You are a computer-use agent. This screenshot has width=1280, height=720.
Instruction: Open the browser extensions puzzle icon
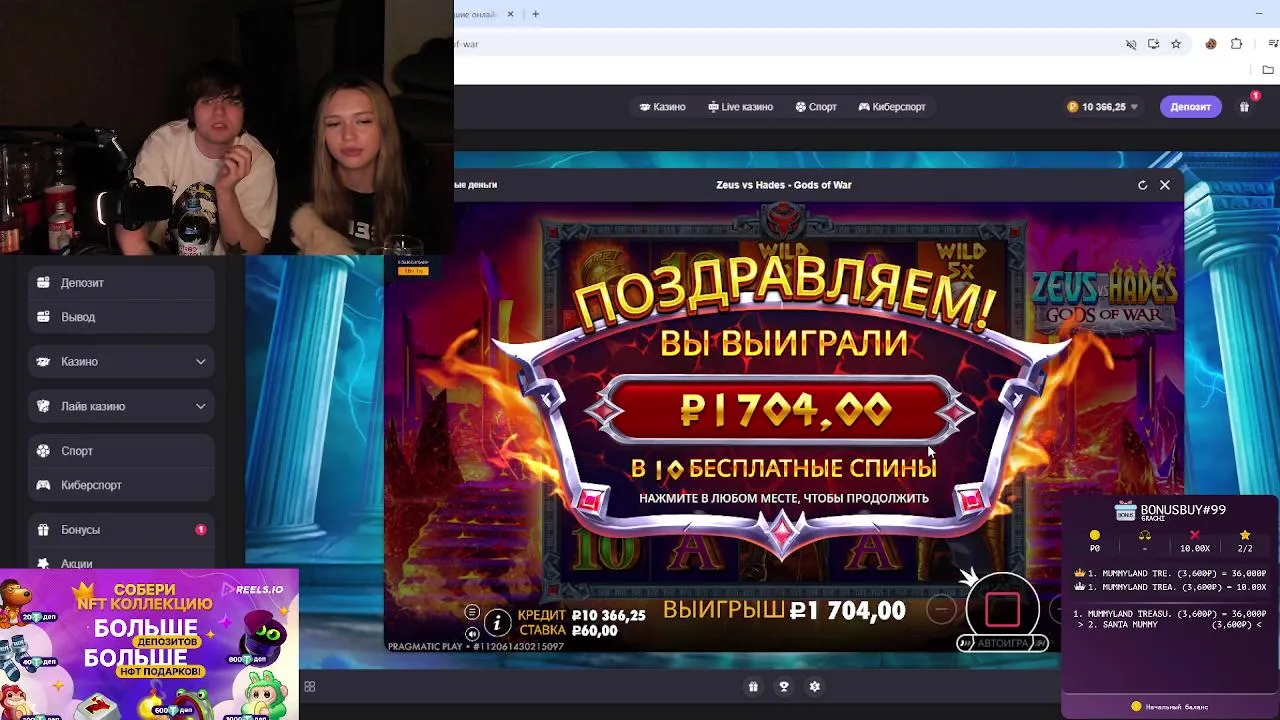[x=1237, y=44]
